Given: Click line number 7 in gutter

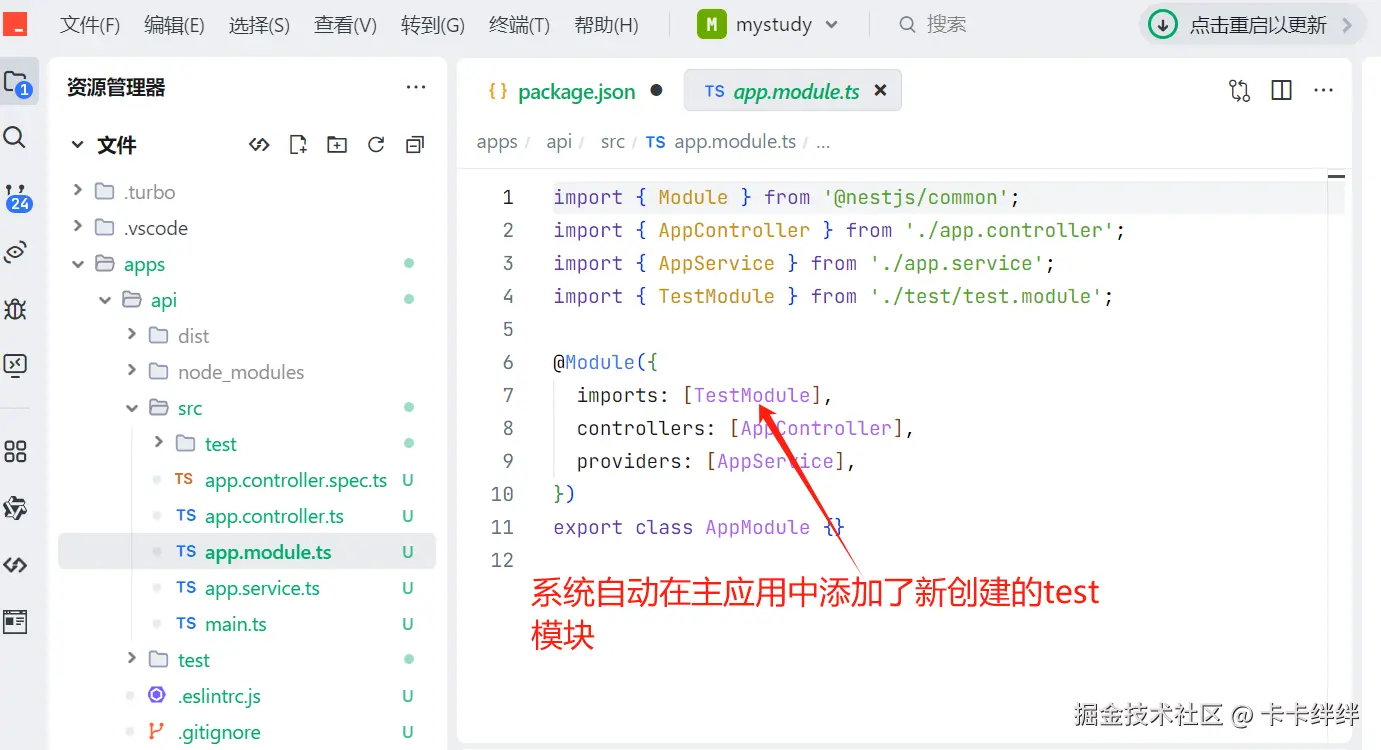Looking at the screenshot, I should (508, 395).
